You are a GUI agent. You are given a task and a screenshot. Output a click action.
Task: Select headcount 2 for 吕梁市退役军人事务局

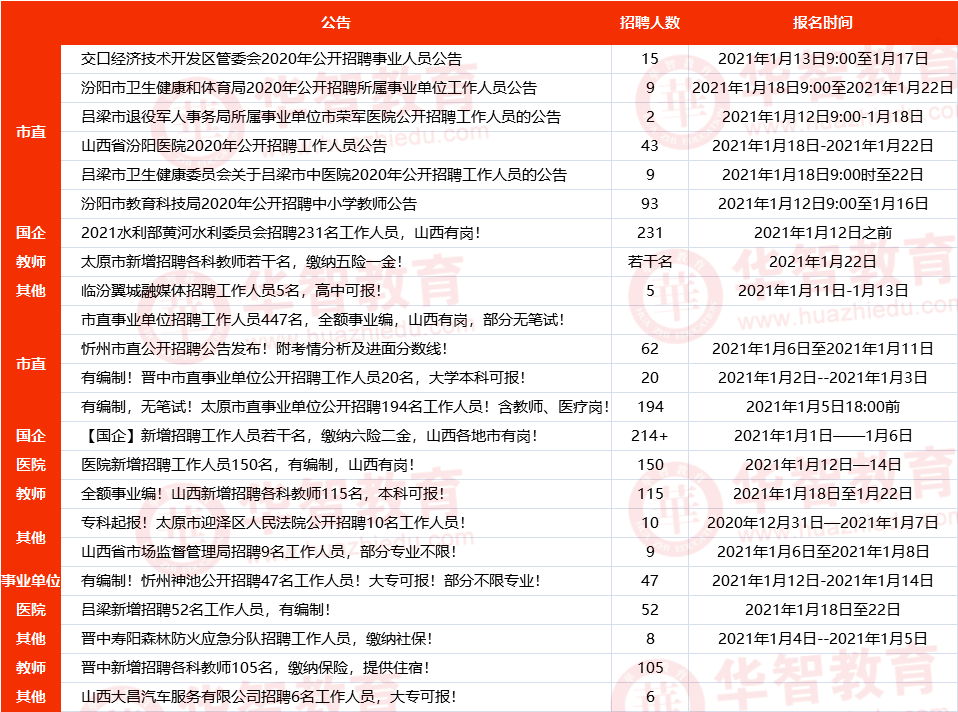tap(650, 117)
